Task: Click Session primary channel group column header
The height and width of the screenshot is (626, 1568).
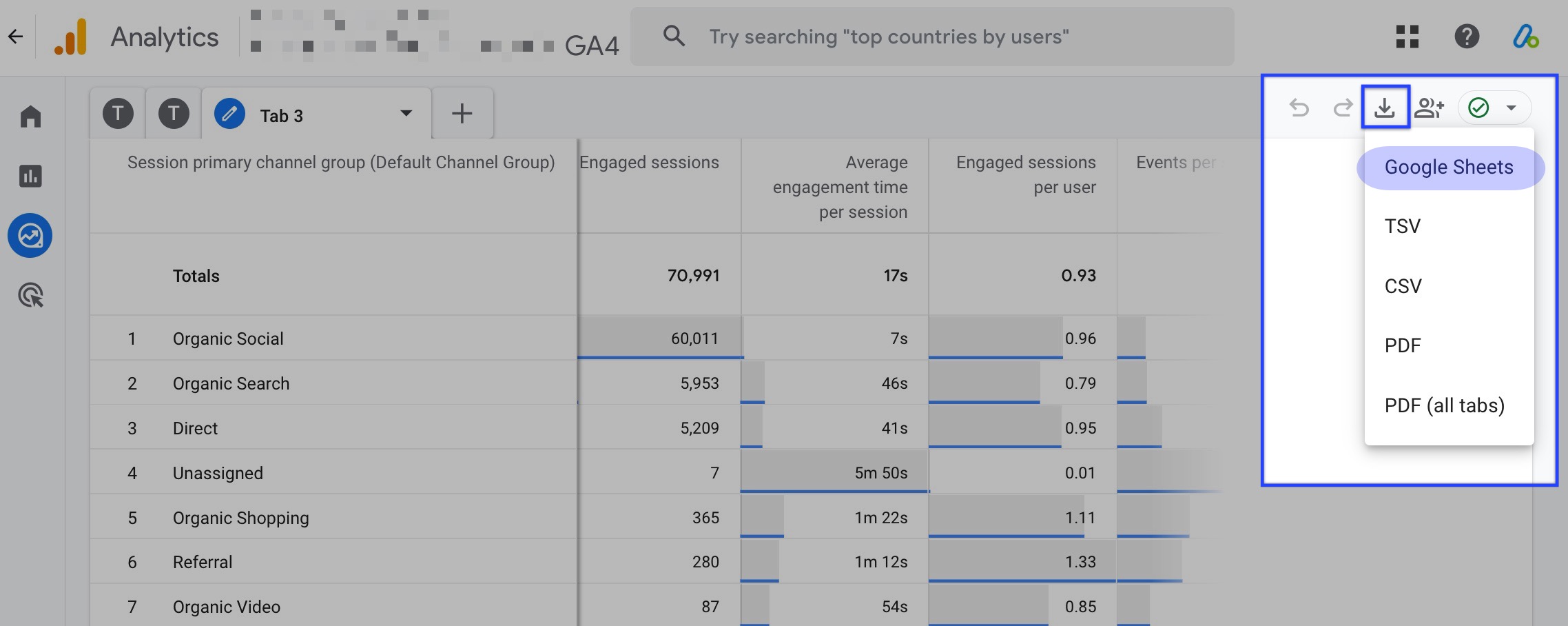Action: point(341,163)
